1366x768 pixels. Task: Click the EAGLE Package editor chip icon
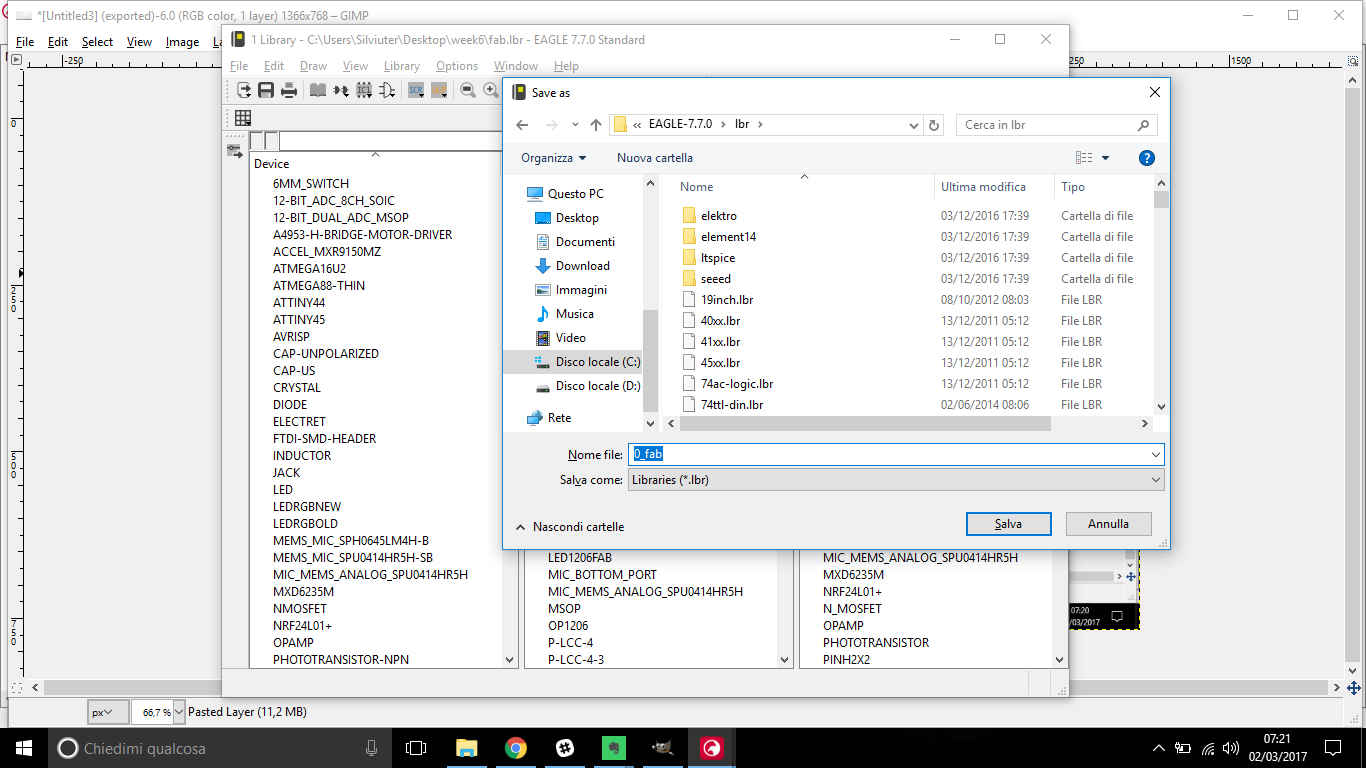364,90
